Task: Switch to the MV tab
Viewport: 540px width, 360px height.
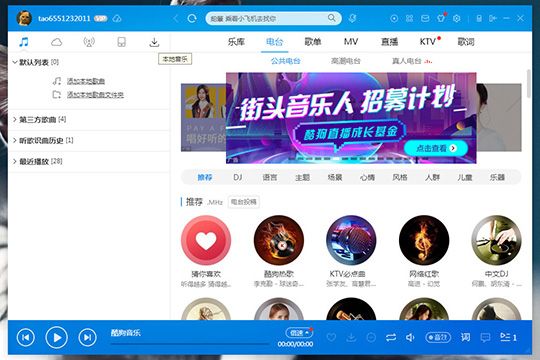Action: [x=351, y=42]
